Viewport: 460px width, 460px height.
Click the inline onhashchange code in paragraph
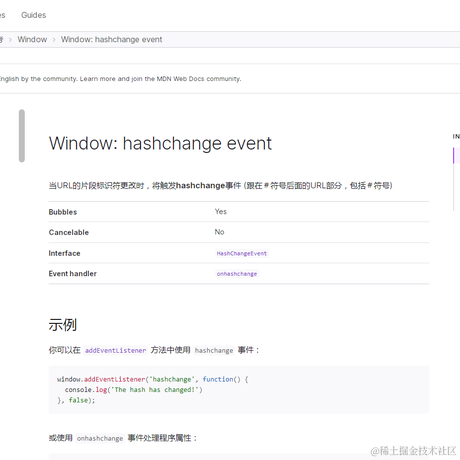pyautogui.click(x=100, y=438)
